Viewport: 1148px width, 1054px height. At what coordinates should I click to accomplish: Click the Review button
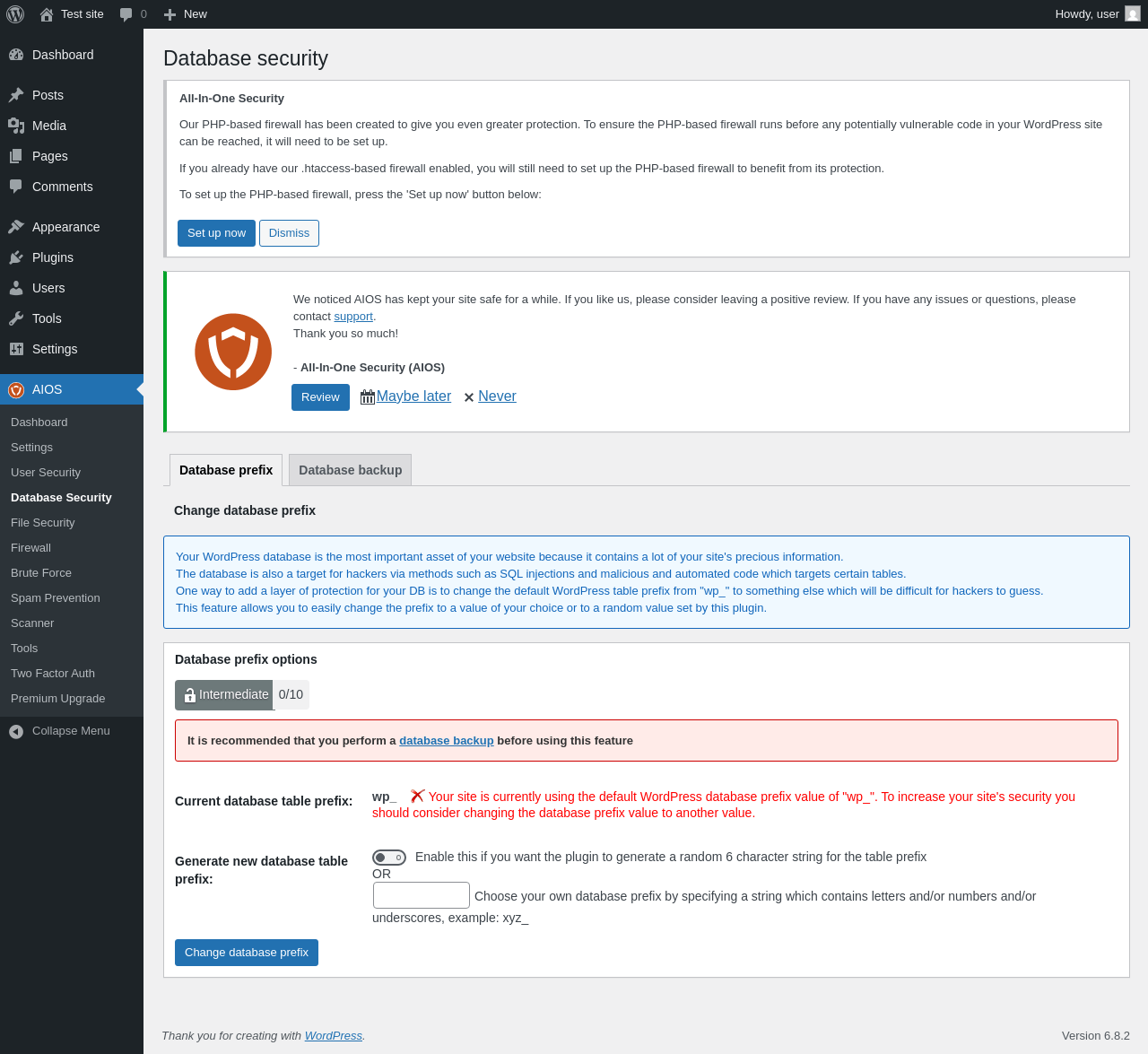[x=320, y=397]
